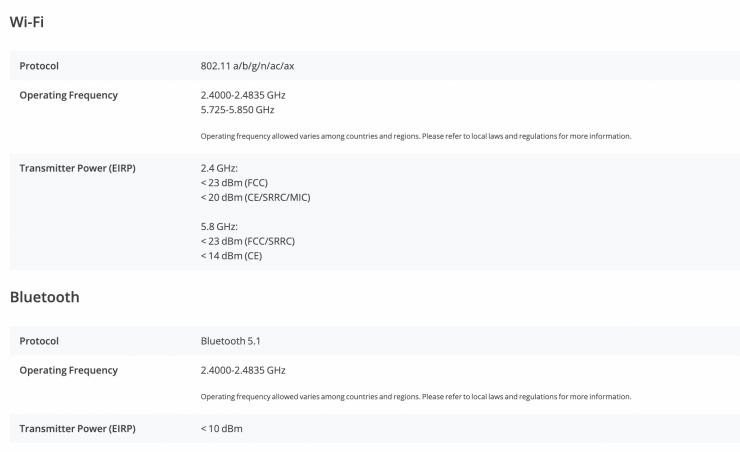Viewport: 740px width, 452px height.
Task: Select the "2.4 GHz:" power heading
Action: click(x=220, y=168)
